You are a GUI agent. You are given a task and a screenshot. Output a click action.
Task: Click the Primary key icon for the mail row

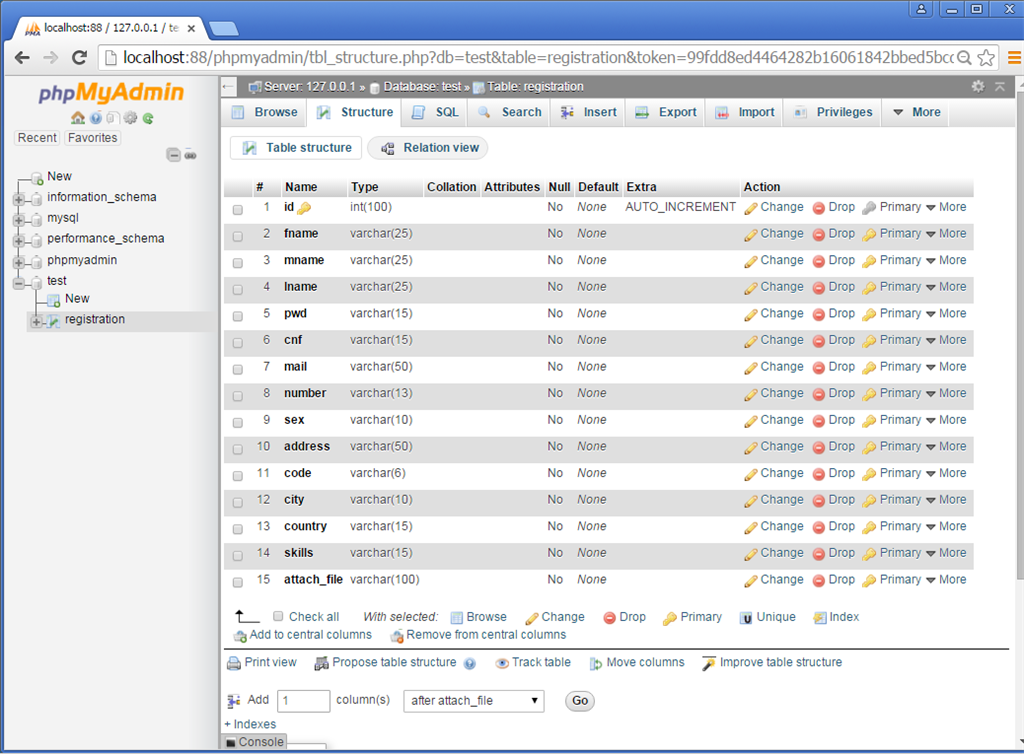tap(869, 368)
